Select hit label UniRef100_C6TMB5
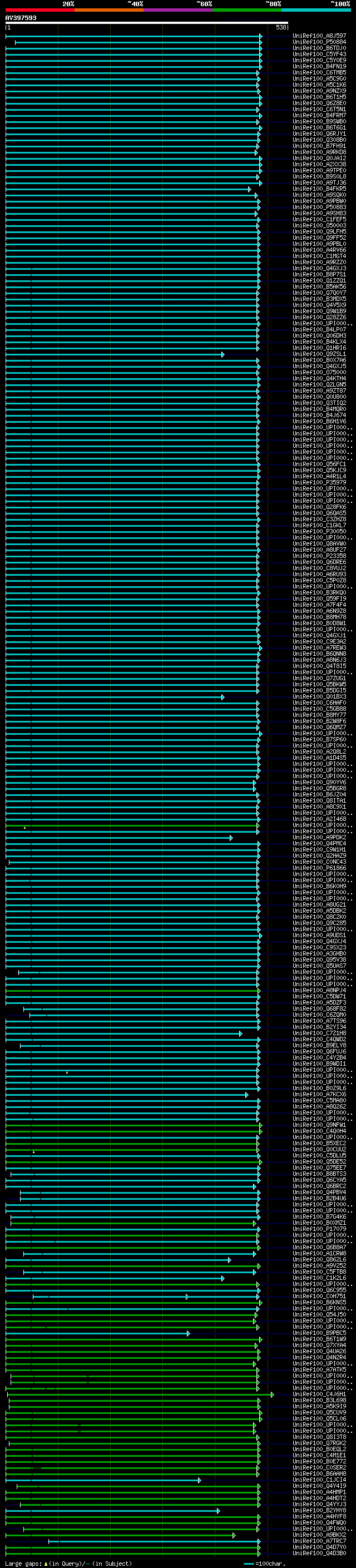The width and height of the screenshot is (356, 1568). click(x=319, y=72)
